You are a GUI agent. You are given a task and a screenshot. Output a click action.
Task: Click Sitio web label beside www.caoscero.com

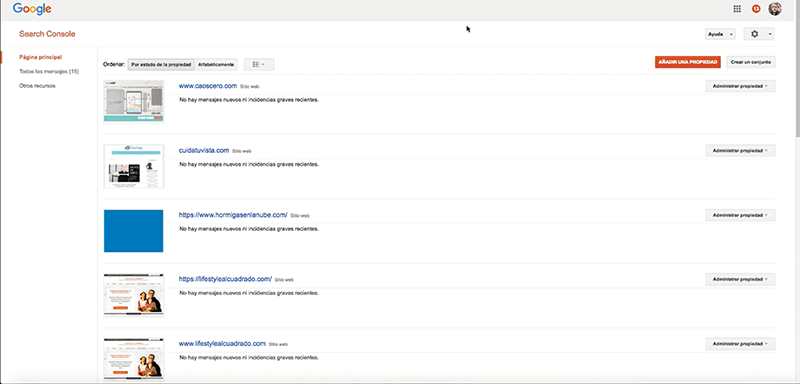(249, 87)
